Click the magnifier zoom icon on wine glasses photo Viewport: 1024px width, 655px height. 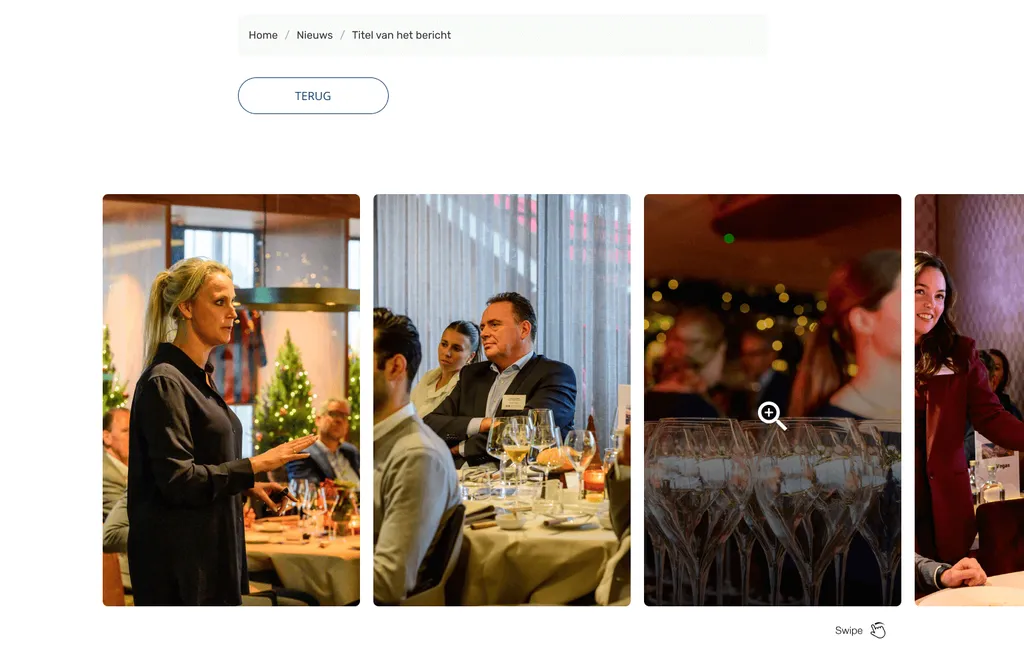pos(772,416)
